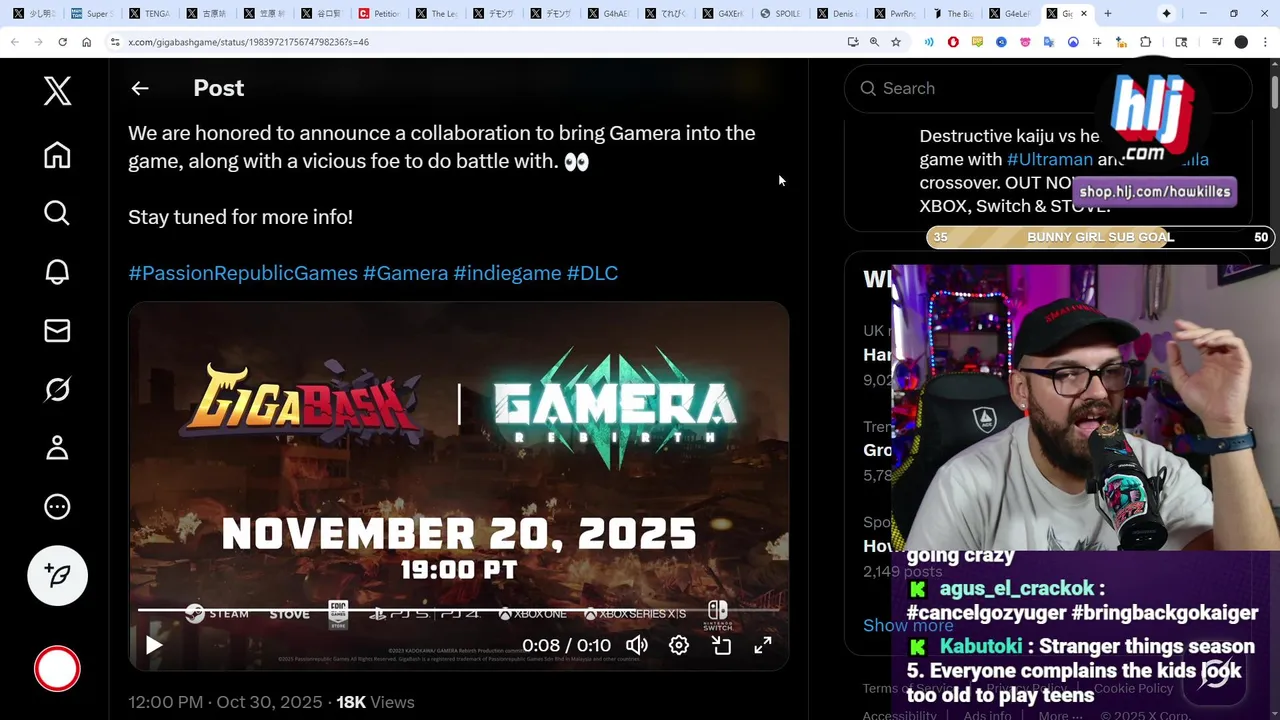This screenshot has width=1280, height=720.
Task: Open #indiegame hashtag link
Action: coord(507,273)
